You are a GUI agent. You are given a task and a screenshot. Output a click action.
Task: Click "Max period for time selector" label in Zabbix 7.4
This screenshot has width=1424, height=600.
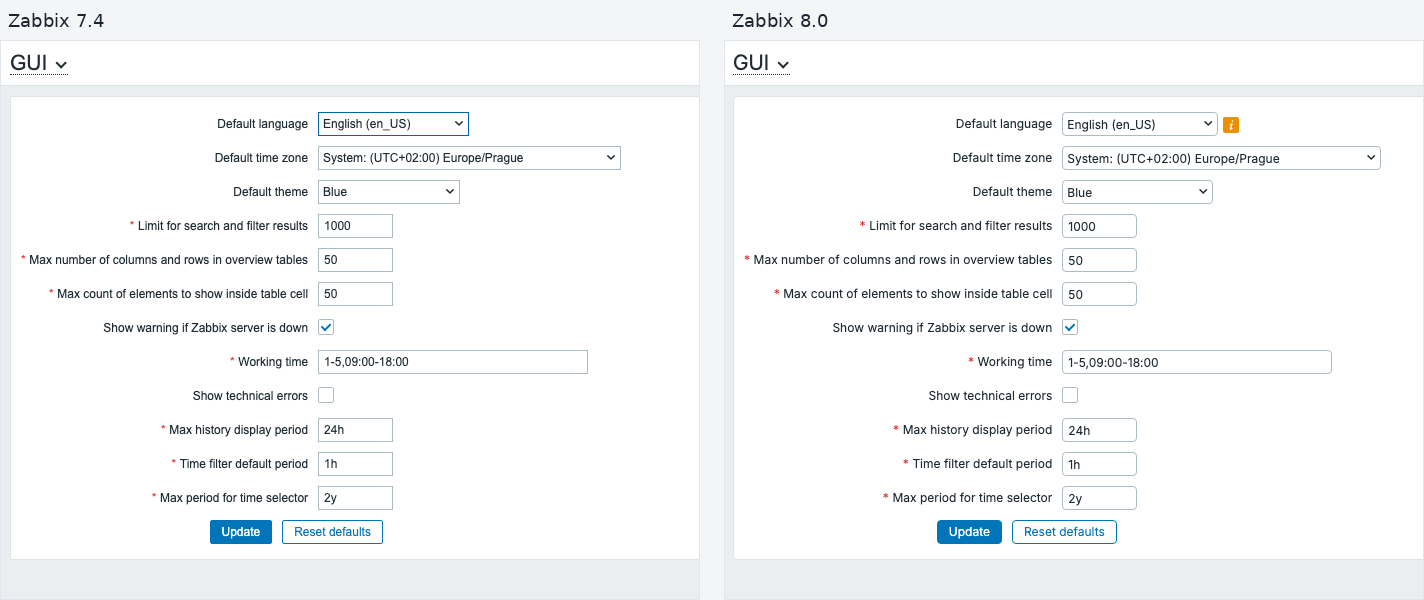[234, 498]
